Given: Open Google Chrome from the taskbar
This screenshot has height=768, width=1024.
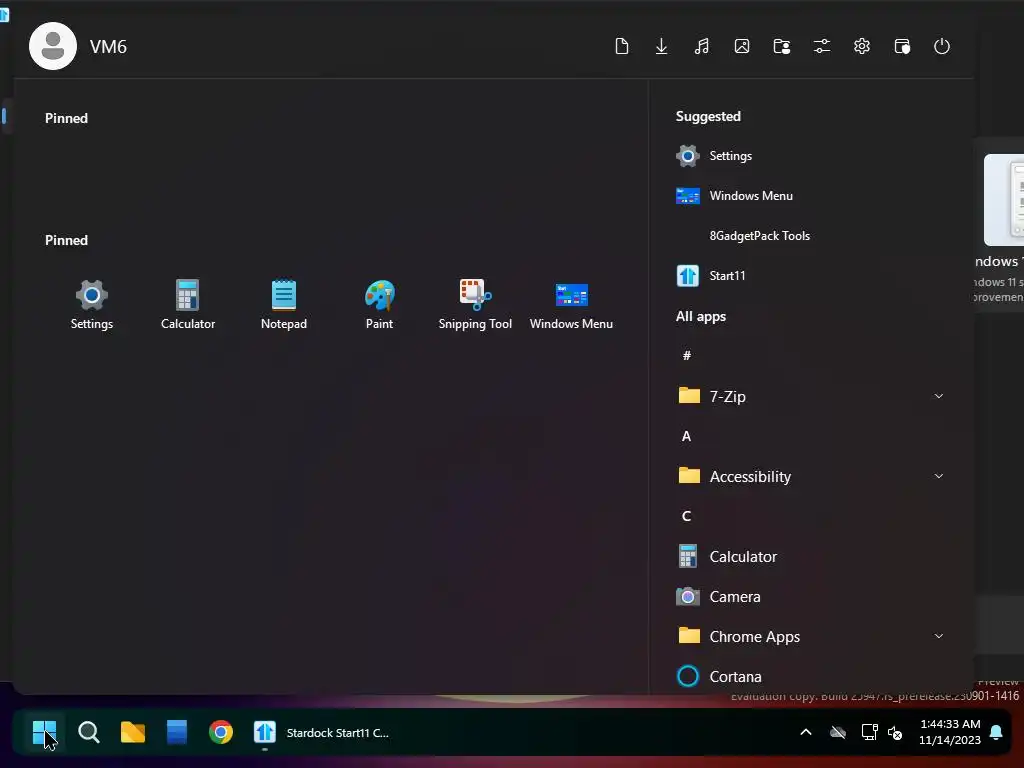Looking at the screenshot, I should pyautogui.click(x=221, y=733).
